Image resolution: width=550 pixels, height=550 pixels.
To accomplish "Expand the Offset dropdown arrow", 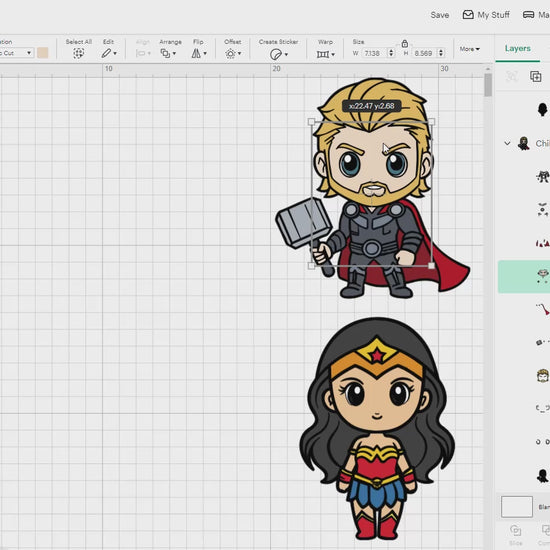I will pyautogui.click(x=240, y=54).
